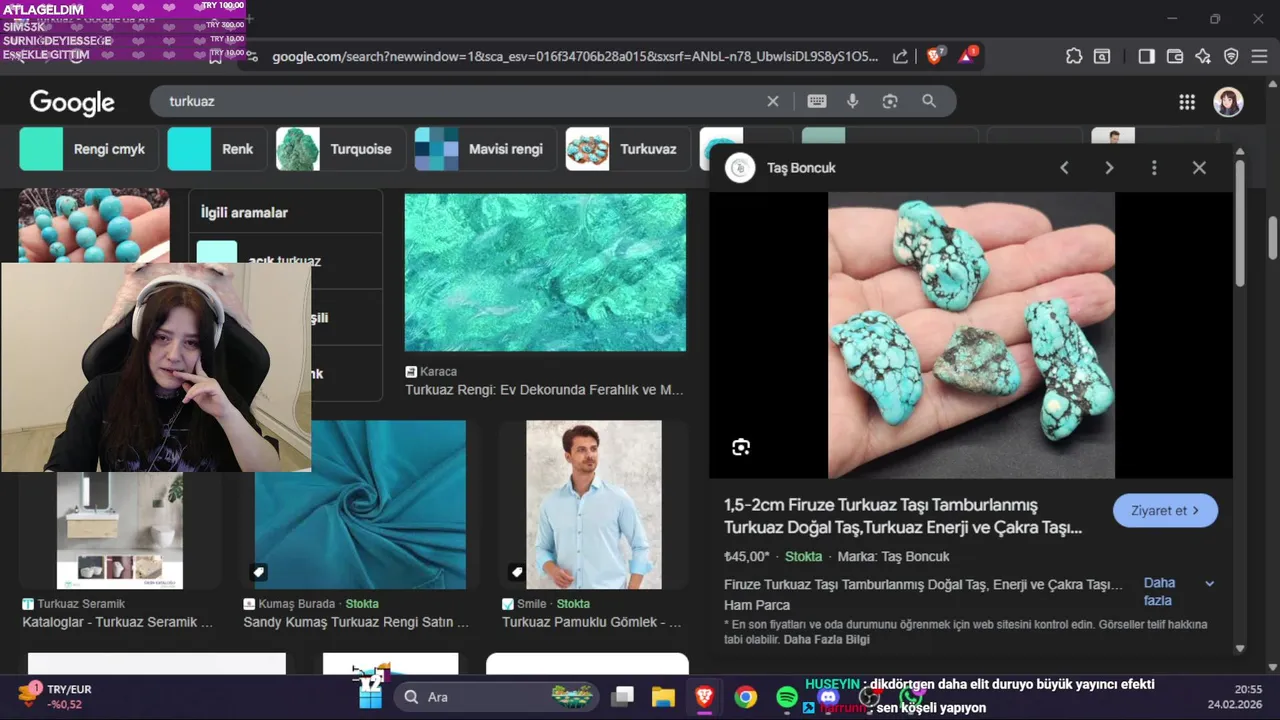Open Task View on the taskbar
The image size is (1280, 720).
pos(623,697)
